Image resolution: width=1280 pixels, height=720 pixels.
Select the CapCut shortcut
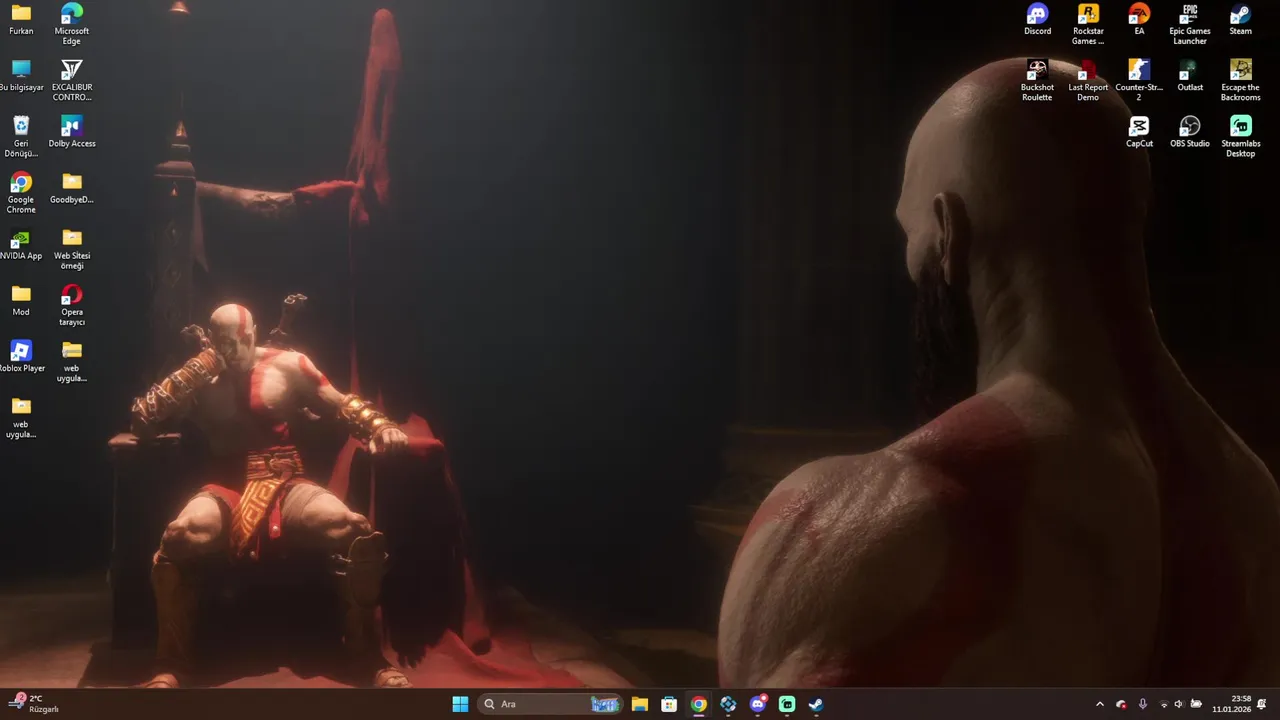coord(1139,131)
